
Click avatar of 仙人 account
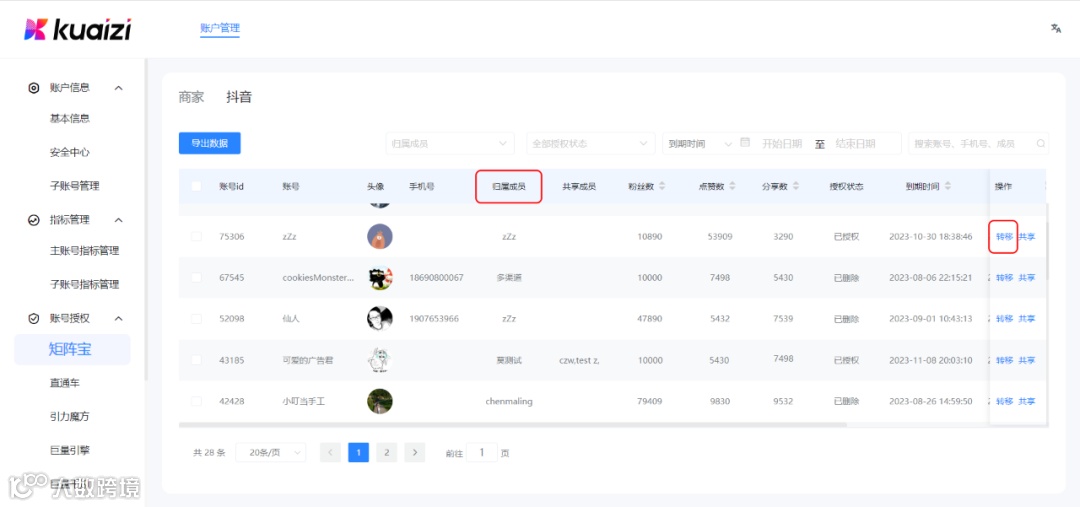pos(380,318)
